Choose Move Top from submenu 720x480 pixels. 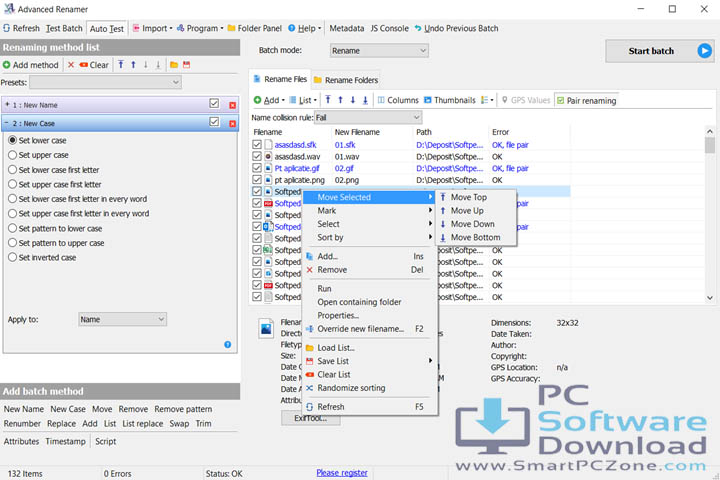476,197
